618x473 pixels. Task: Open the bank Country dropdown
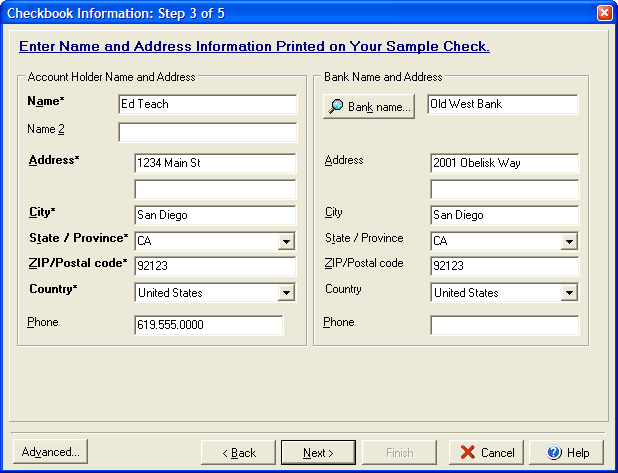click(x=569, y=293)
